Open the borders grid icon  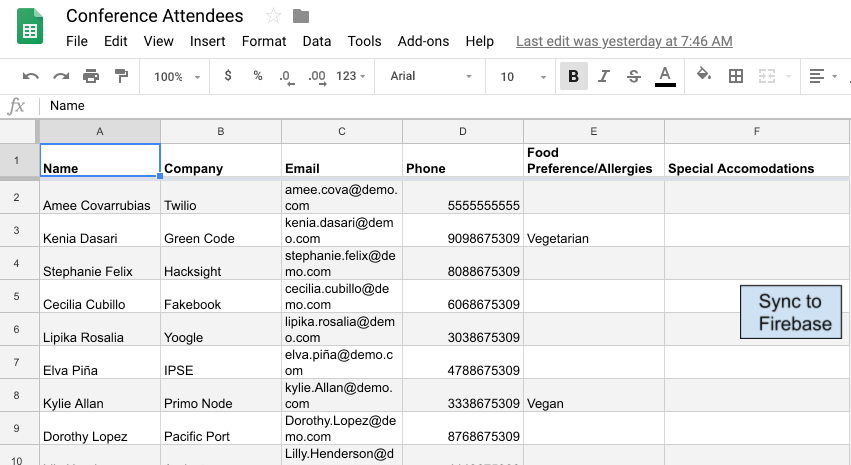736,76
